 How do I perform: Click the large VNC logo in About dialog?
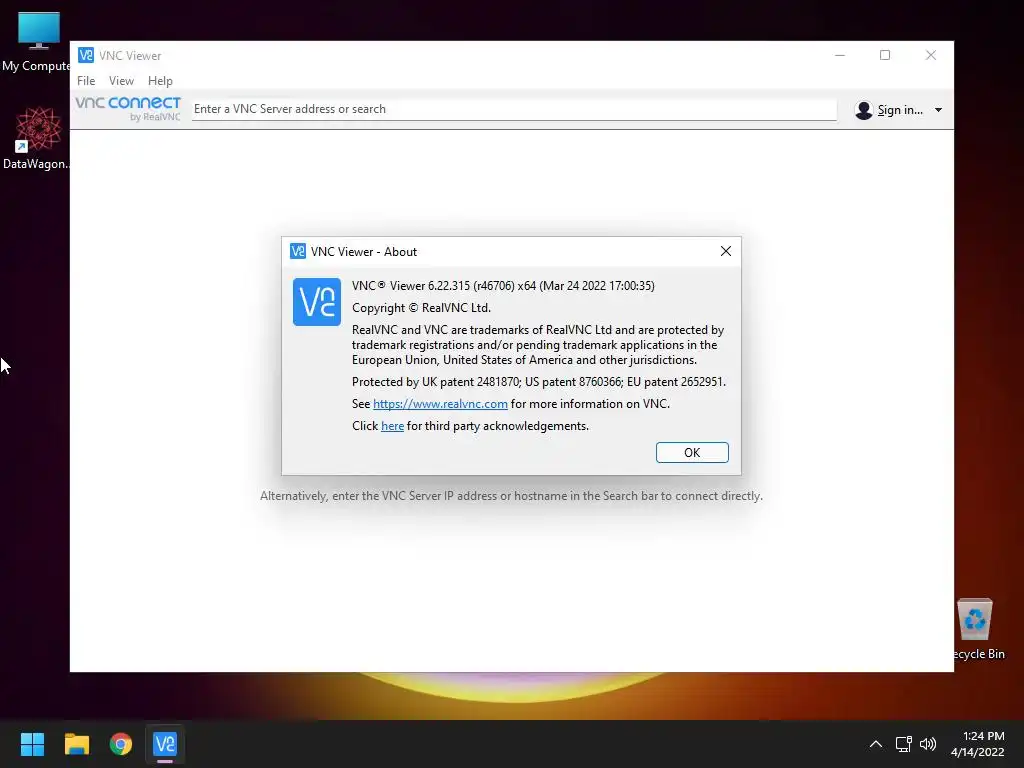317,302
